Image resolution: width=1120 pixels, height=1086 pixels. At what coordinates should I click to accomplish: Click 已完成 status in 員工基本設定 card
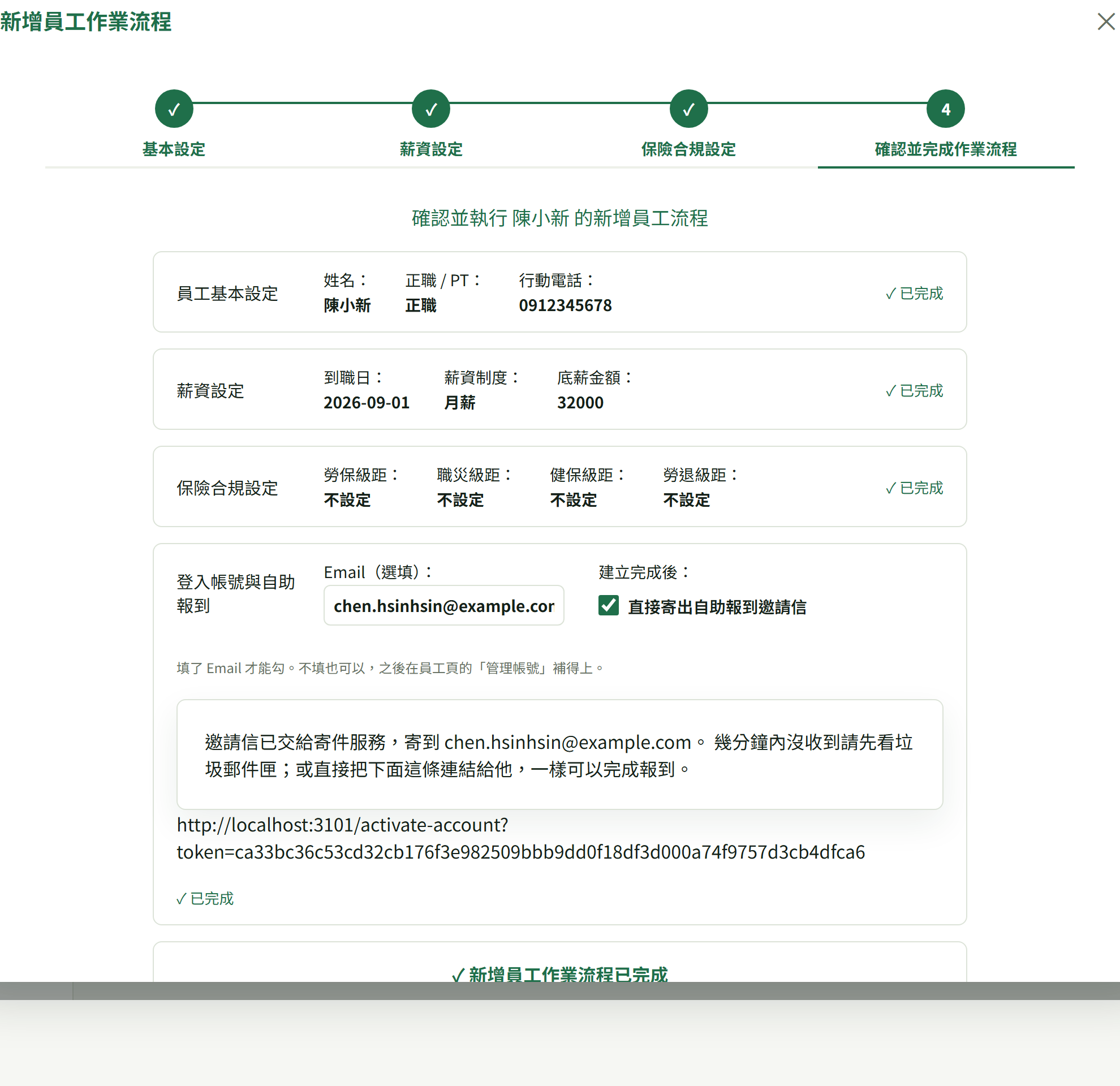coord(914,293)
